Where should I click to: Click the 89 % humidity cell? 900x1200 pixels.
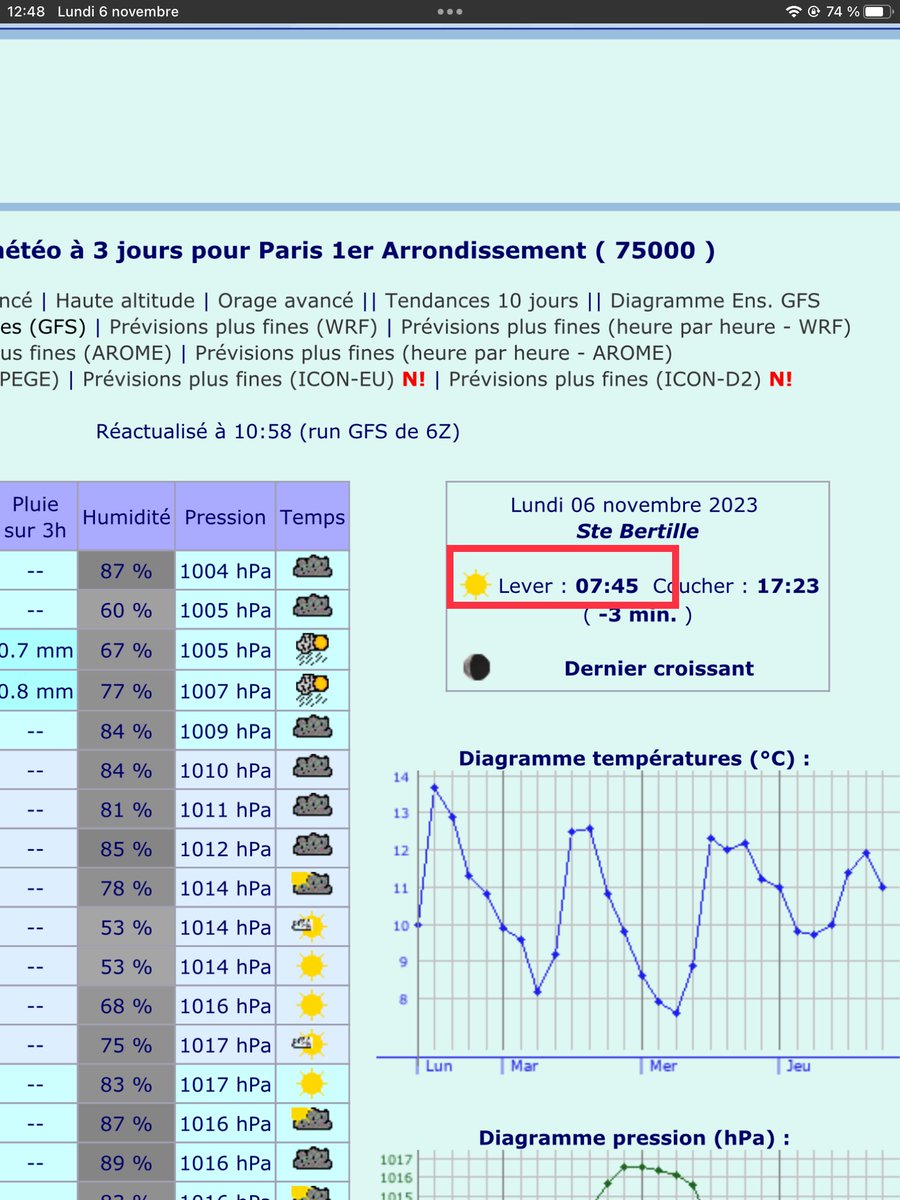[x=126, y=1163]
